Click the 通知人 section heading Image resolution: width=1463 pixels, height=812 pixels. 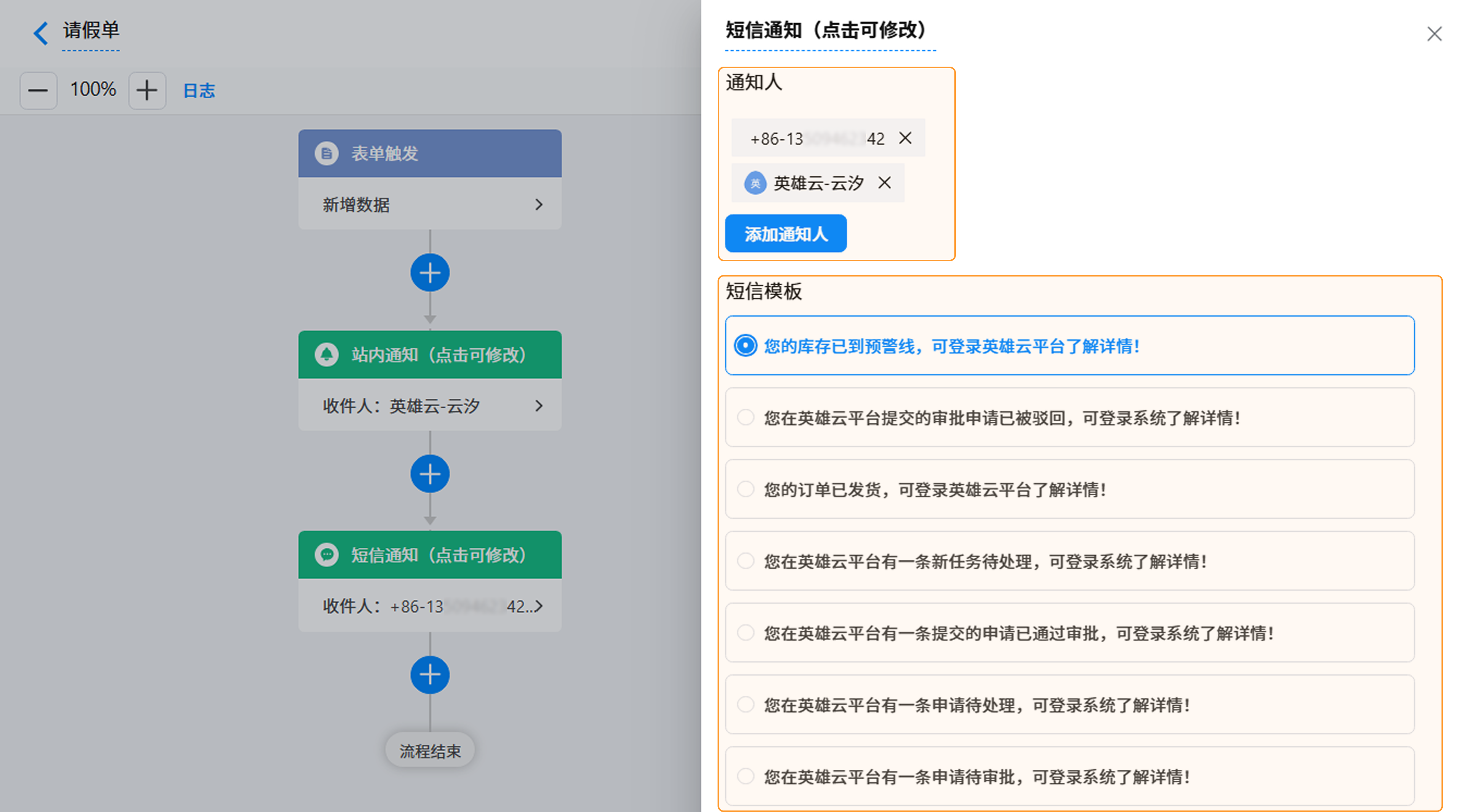coord(754,82)
